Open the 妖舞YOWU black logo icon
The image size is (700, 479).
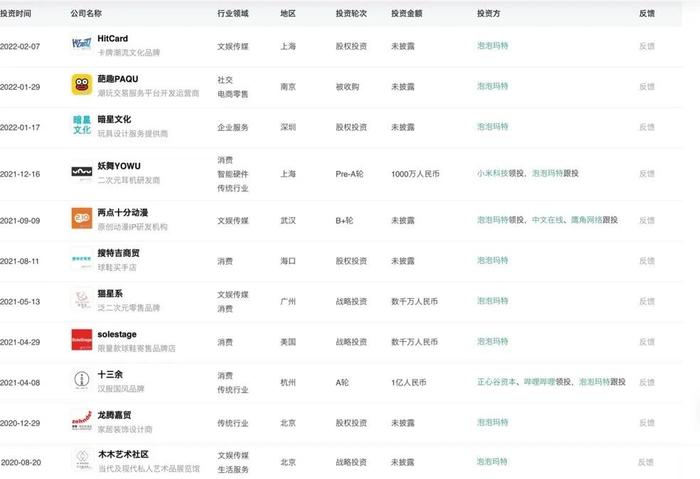(82, 172)
